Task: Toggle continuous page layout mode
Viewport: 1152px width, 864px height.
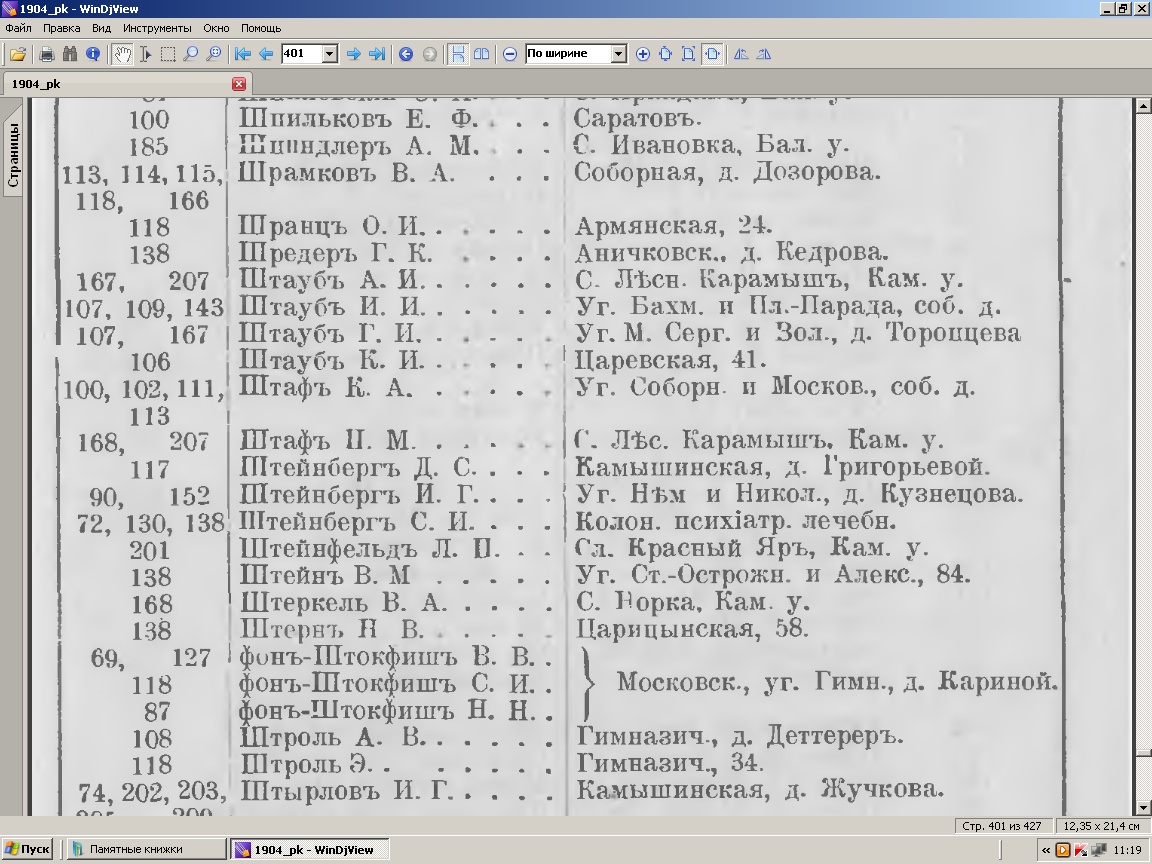Action: point(457,54)
